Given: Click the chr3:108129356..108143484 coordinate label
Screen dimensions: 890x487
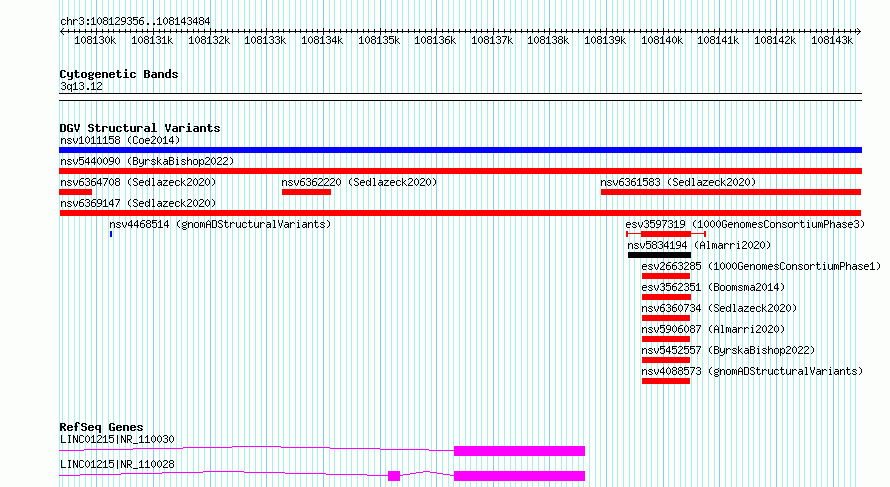Looking at the screenshot, I should coord(135,22).
